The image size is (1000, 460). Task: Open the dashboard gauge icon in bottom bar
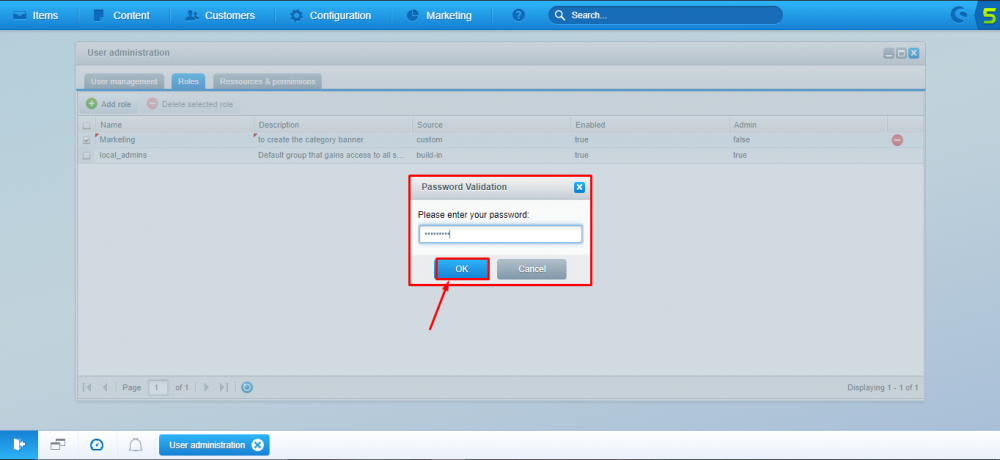(97, 445)
